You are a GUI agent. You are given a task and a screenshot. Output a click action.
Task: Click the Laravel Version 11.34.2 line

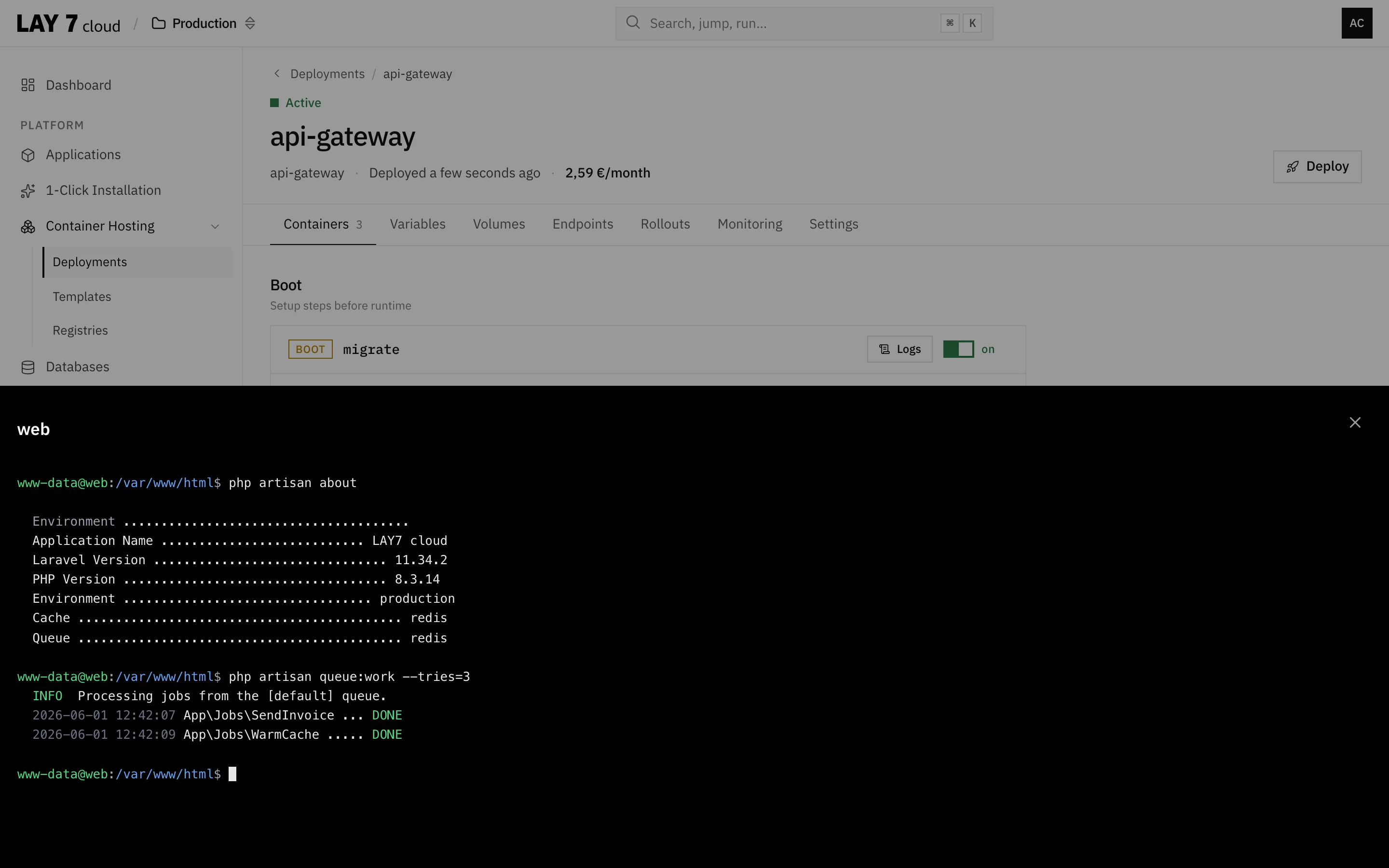pyautogui.click(x=240, y=560)
